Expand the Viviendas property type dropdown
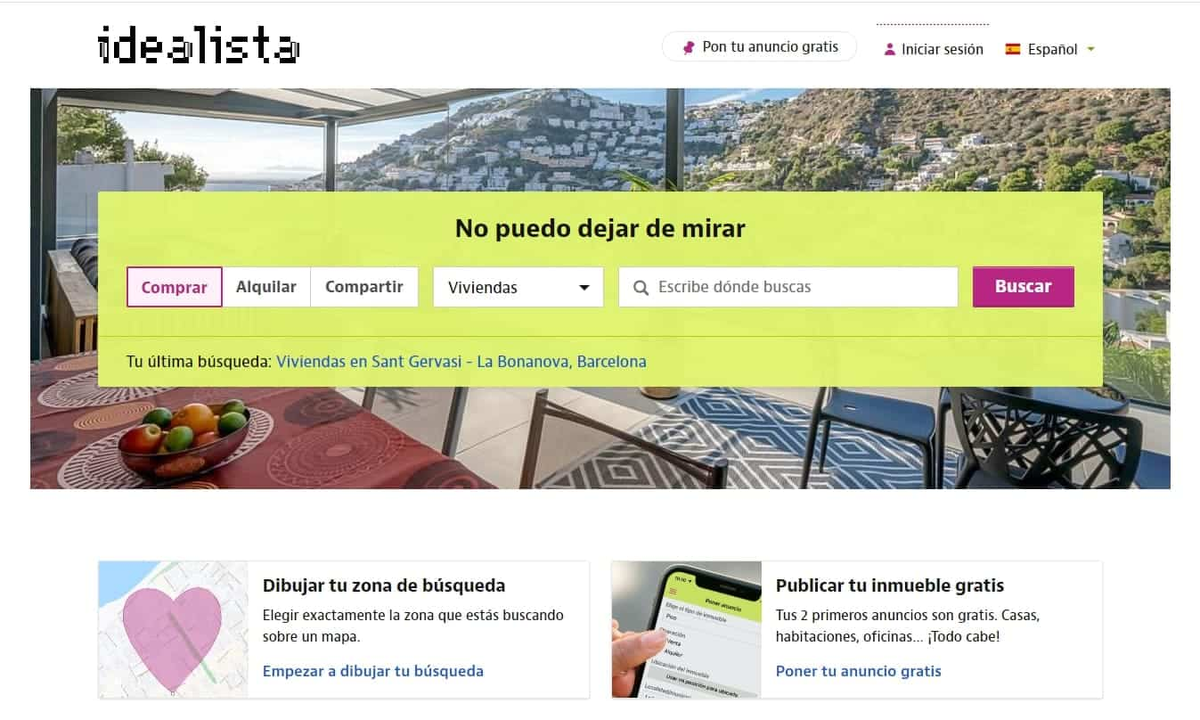Viewport: 1200px width, 720px height. [518, 287]
